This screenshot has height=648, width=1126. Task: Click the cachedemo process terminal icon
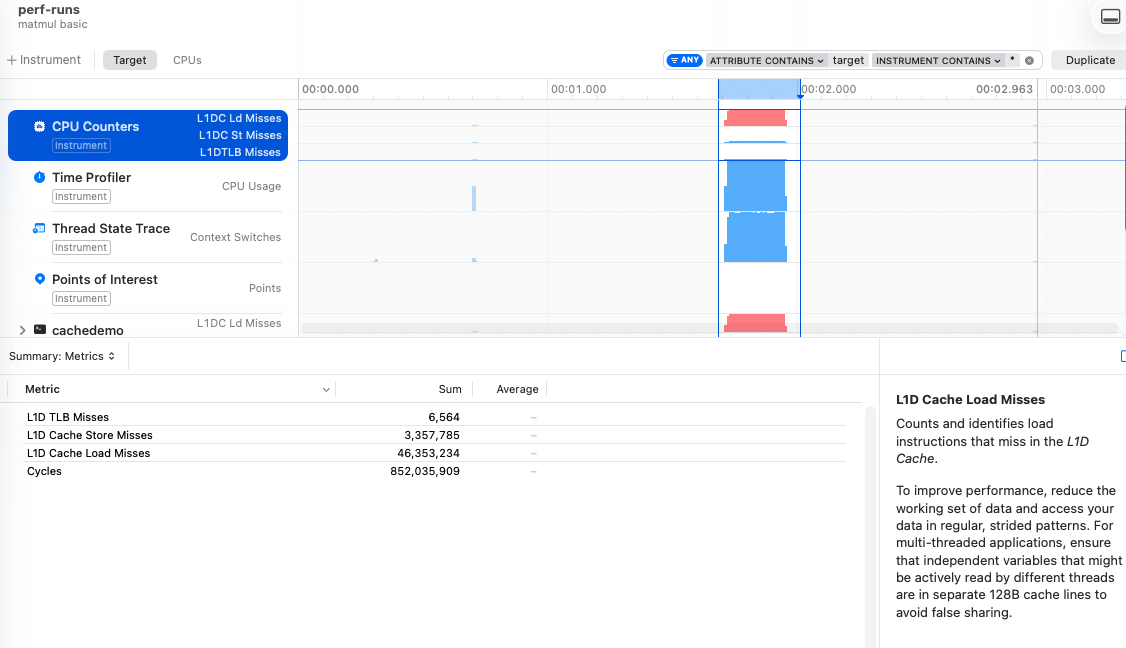pos(40,330)
